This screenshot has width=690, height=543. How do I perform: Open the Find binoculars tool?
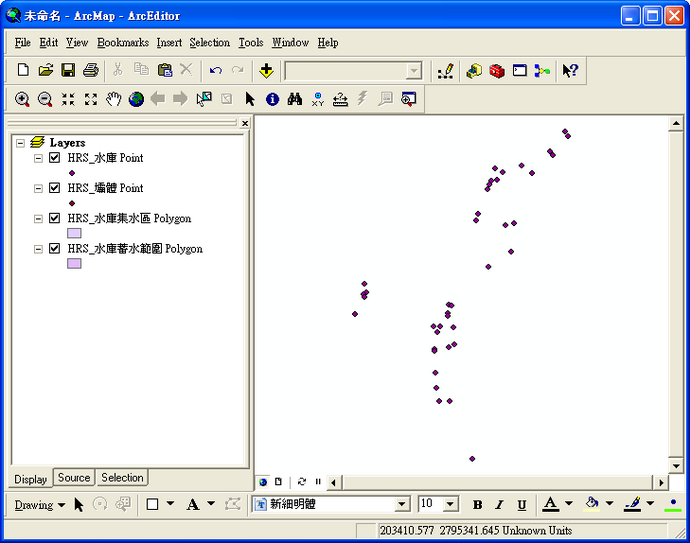[x=295, y=99]
